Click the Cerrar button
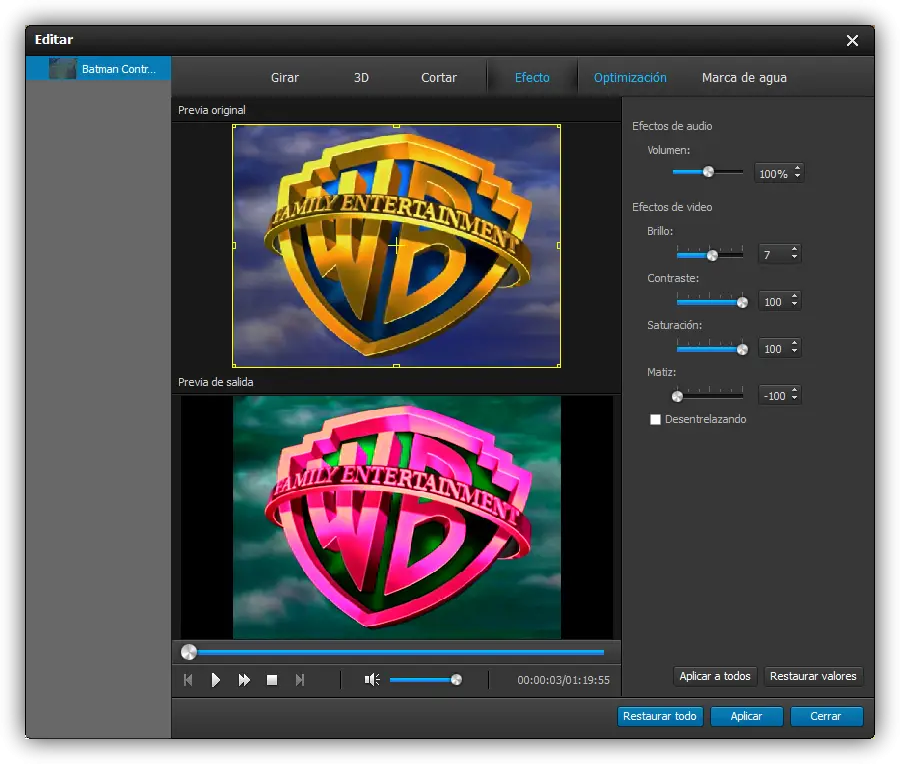The image size is (900, 764). click(x=826, y=716)
